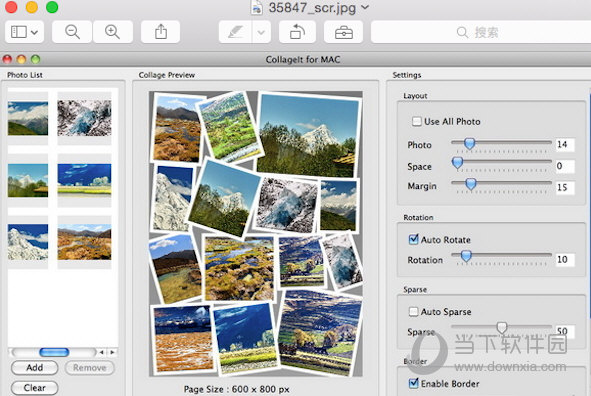Enable the Use All Photo checkbox
Screen dimensions: 591x396
416,121
